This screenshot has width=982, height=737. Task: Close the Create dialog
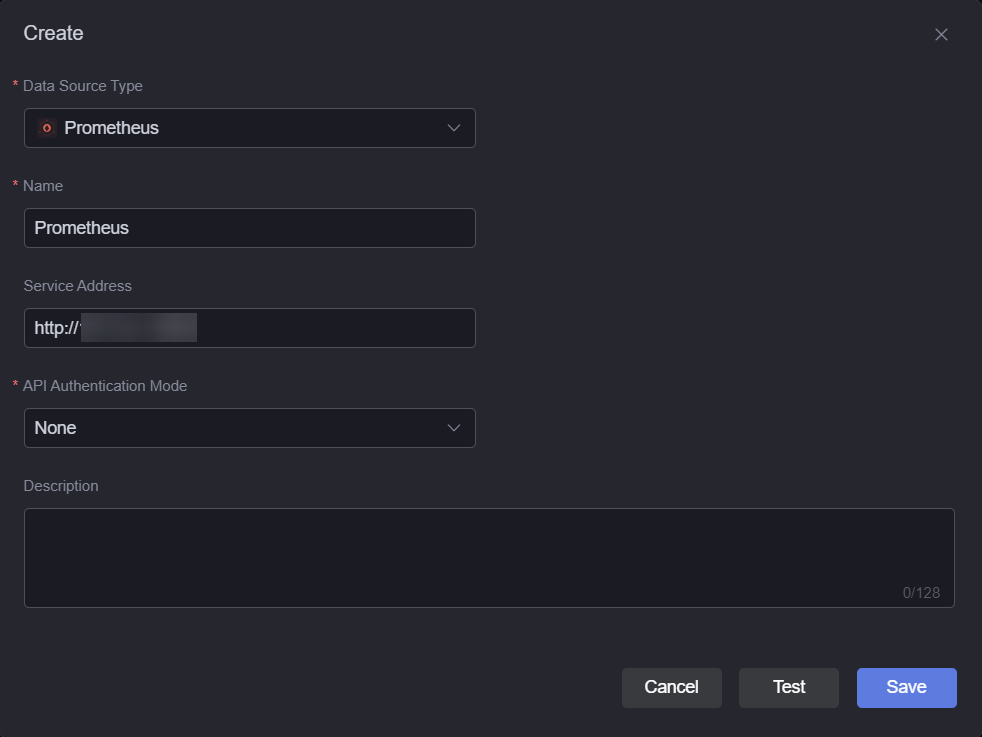[941, 34]
